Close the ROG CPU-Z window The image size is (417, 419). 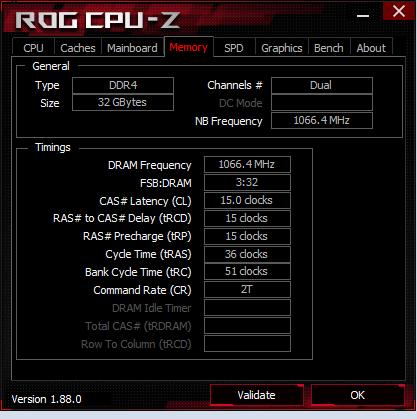[x=399, y=11]
